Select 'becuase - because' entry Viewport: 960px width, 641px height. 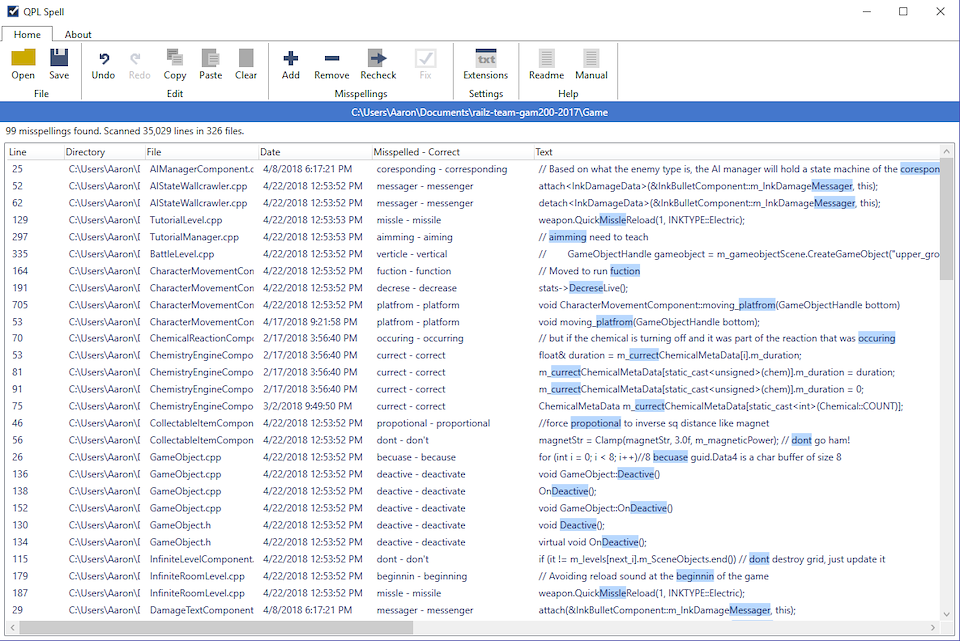416,457
